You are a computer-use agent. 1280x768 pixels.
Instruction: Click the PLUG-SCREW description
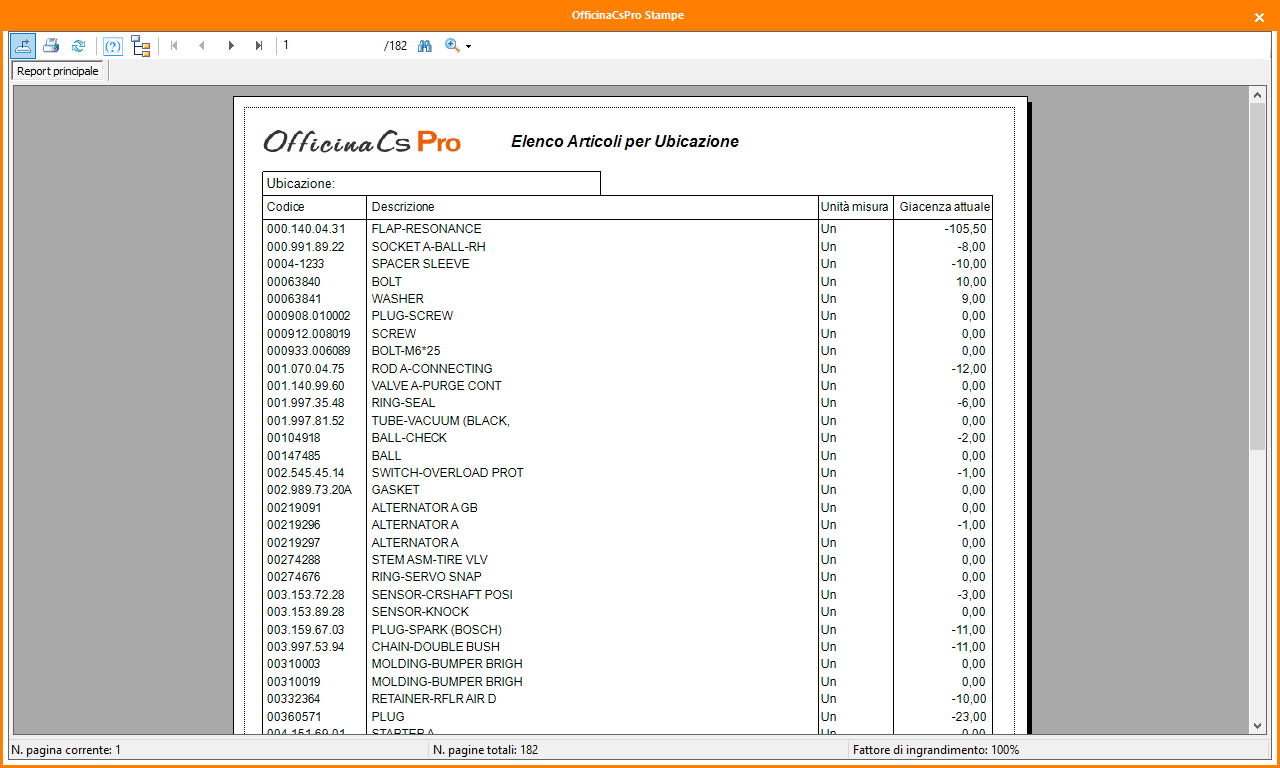pos(412,316)
